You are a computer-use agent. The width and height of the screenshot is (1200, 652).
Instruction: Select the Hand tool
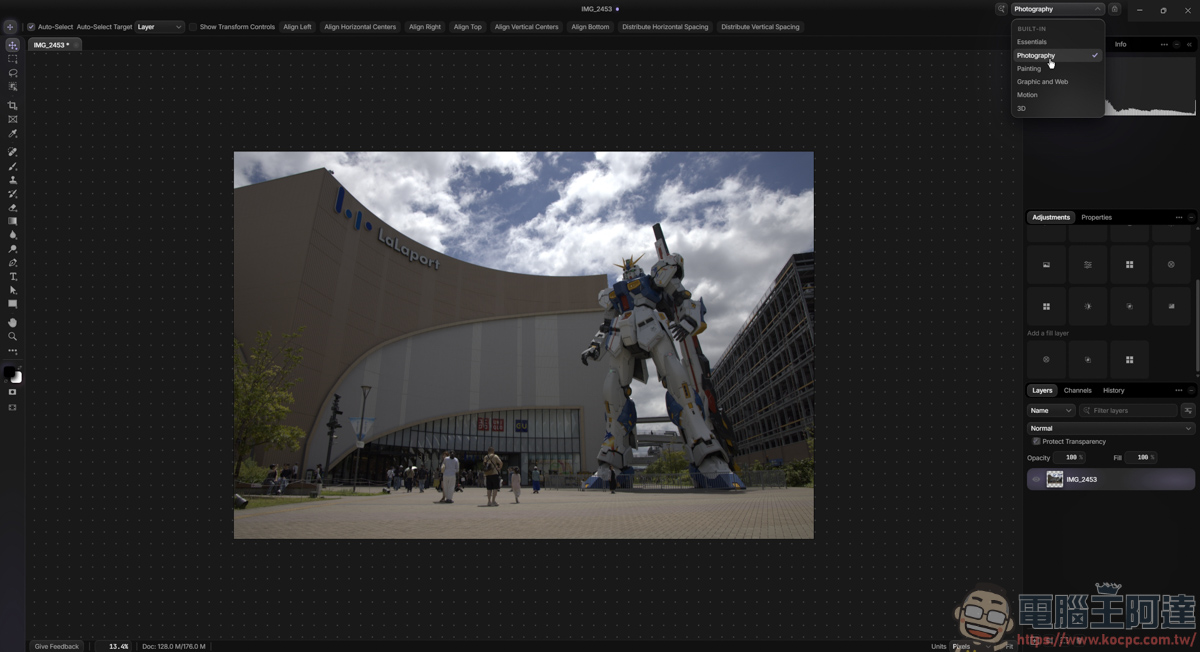(x=13, y=322)
